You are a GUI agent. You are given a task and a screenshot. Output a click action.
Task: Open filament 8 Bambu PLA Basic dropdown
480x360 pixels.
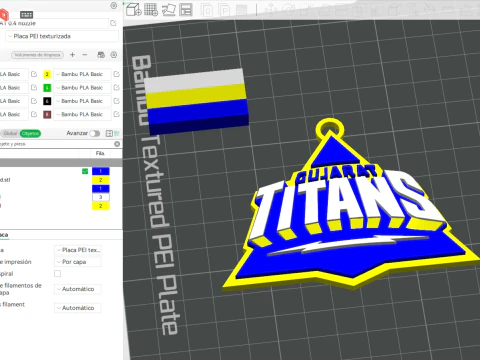[x=82, y=114]
